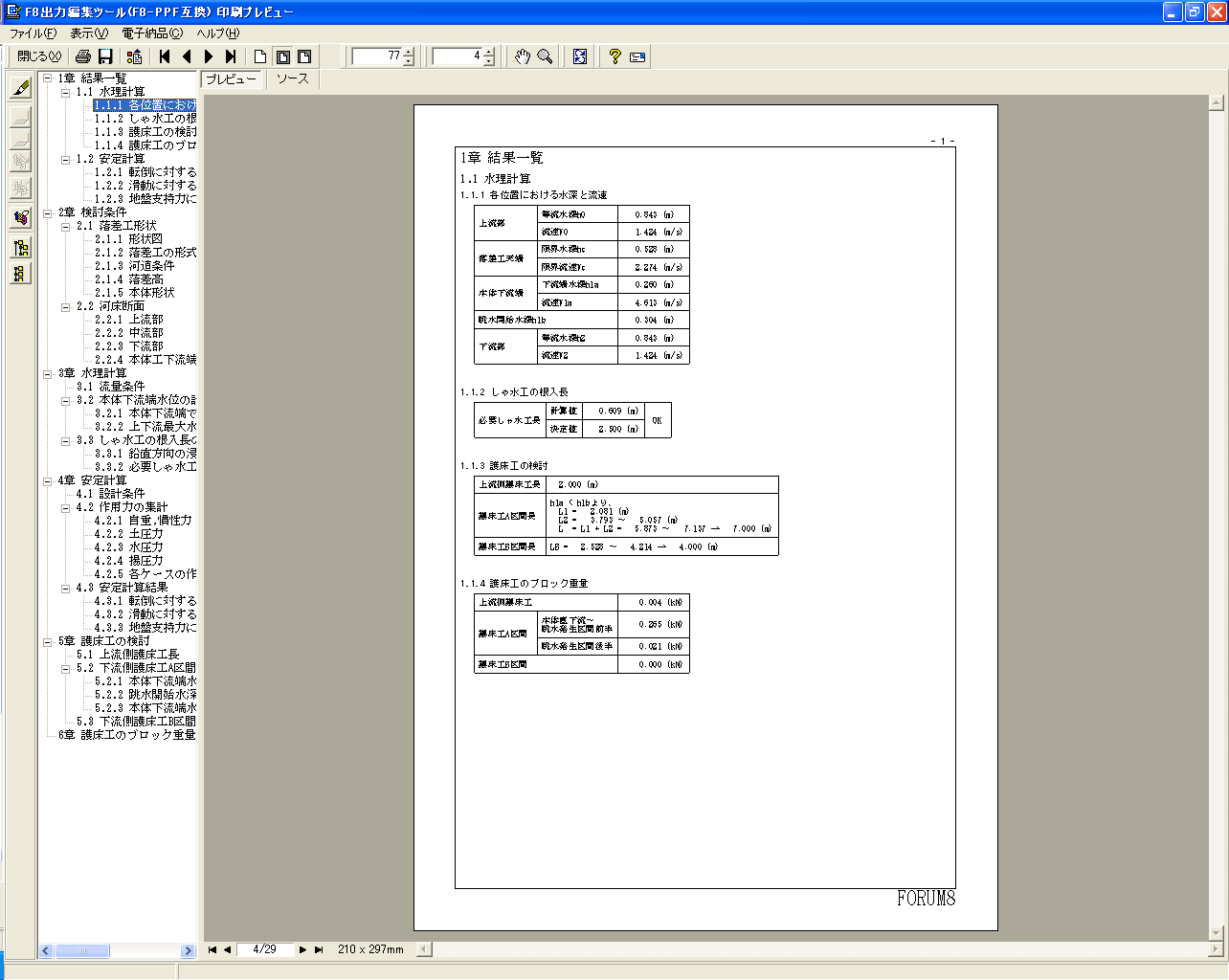Click the tree panel horizontal scrollbar thumb
Image resolution: width=1229 pixels, height=980 pixels.
tap(81, 950)
